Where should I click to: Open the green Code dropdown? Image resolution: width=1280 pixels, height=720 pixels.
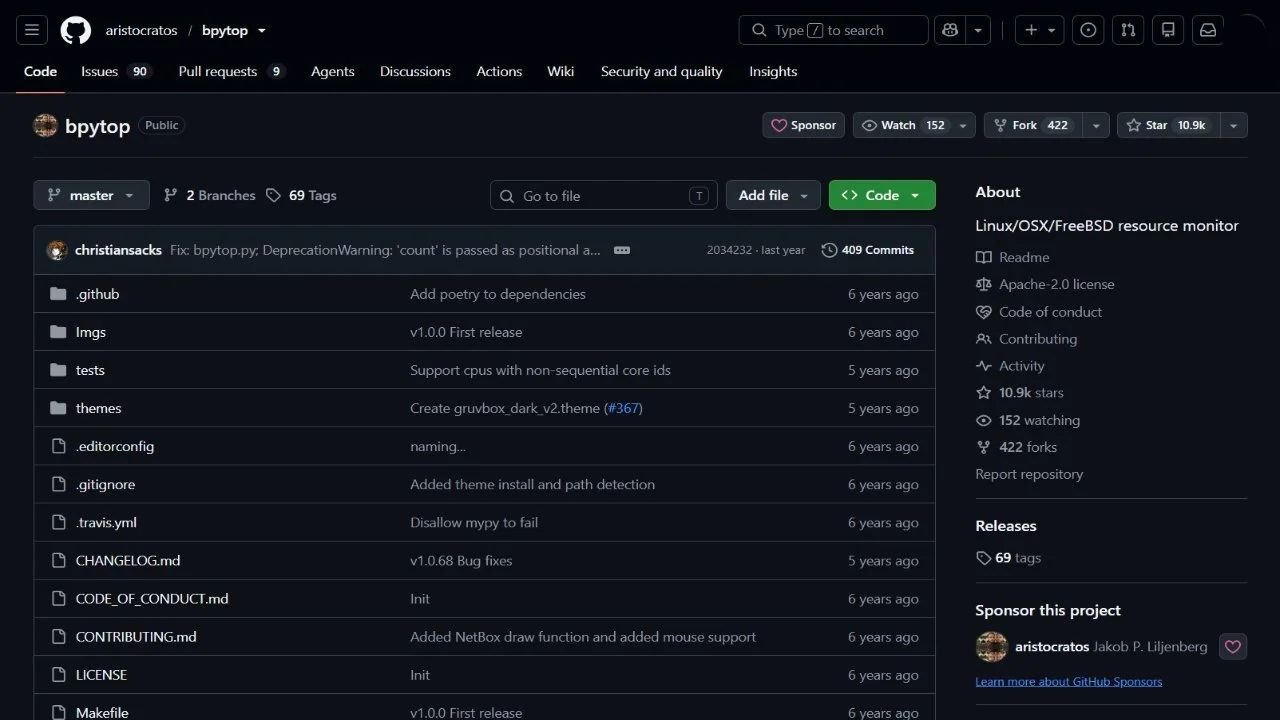click(882, 195)
